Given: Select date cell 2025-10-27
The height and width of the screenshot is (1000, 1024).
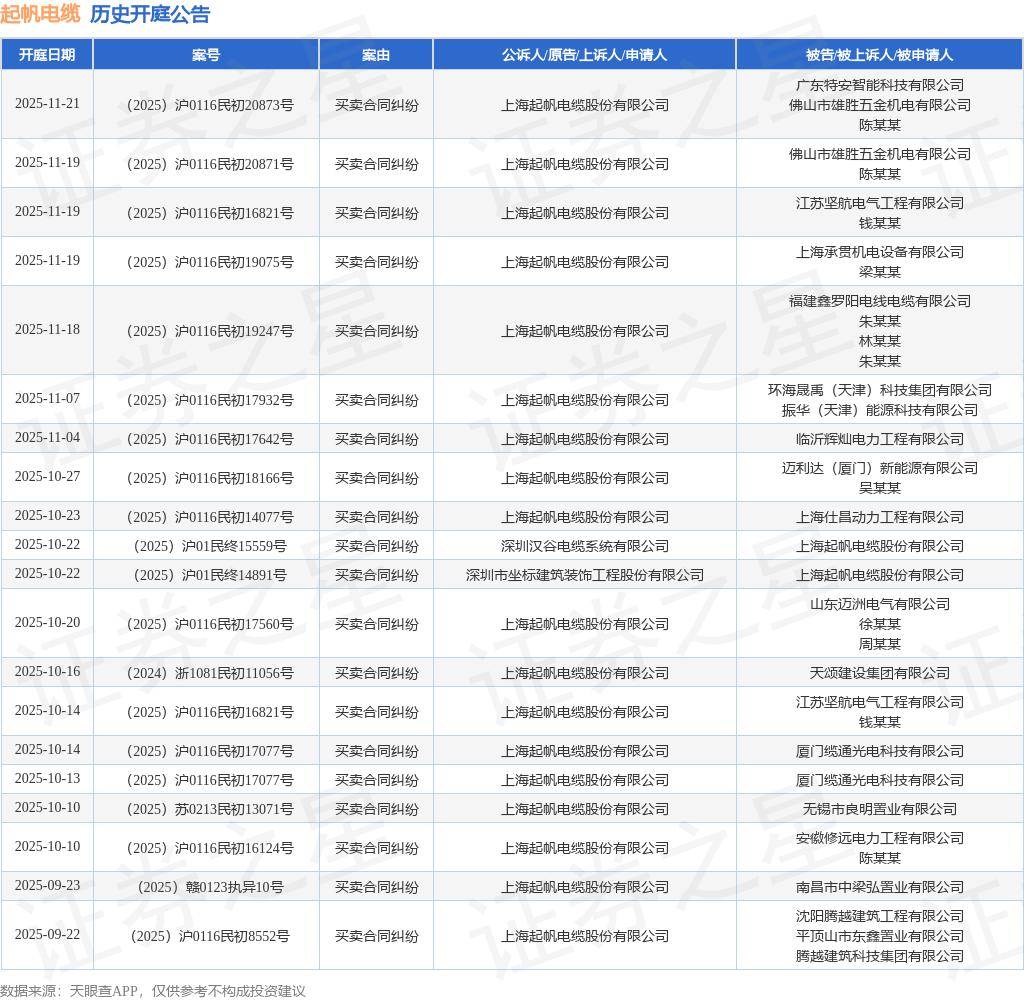Looking at the screenshot, I should pyautogui.click(x=47, y=476).
